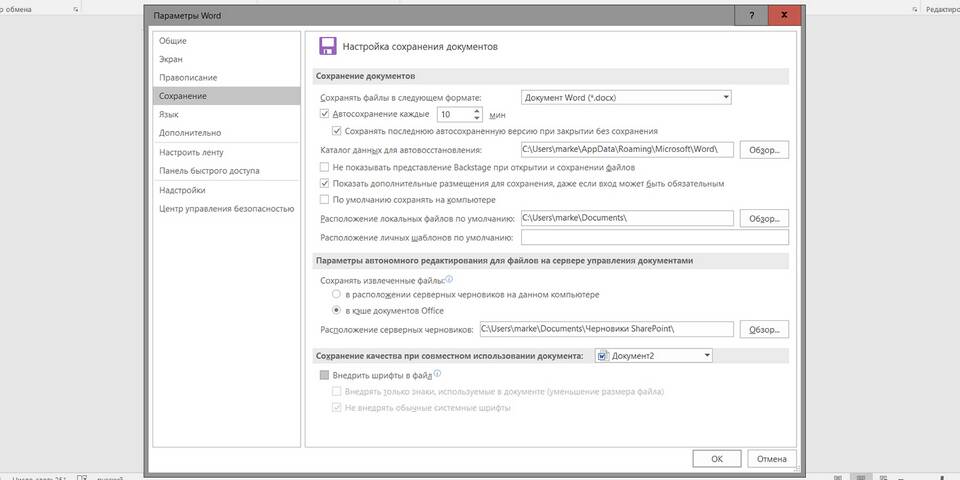
Task: Click the autosave minutes value field
Action: 454,114
